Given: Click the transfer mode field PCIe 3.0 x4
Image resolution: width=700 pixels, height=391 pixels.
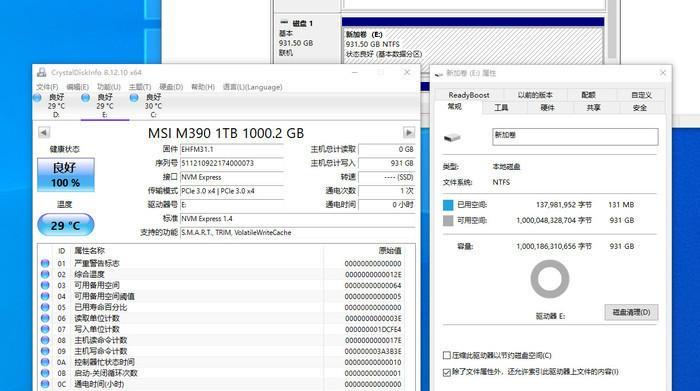Looking at the screenshot, I should [232, 191].
